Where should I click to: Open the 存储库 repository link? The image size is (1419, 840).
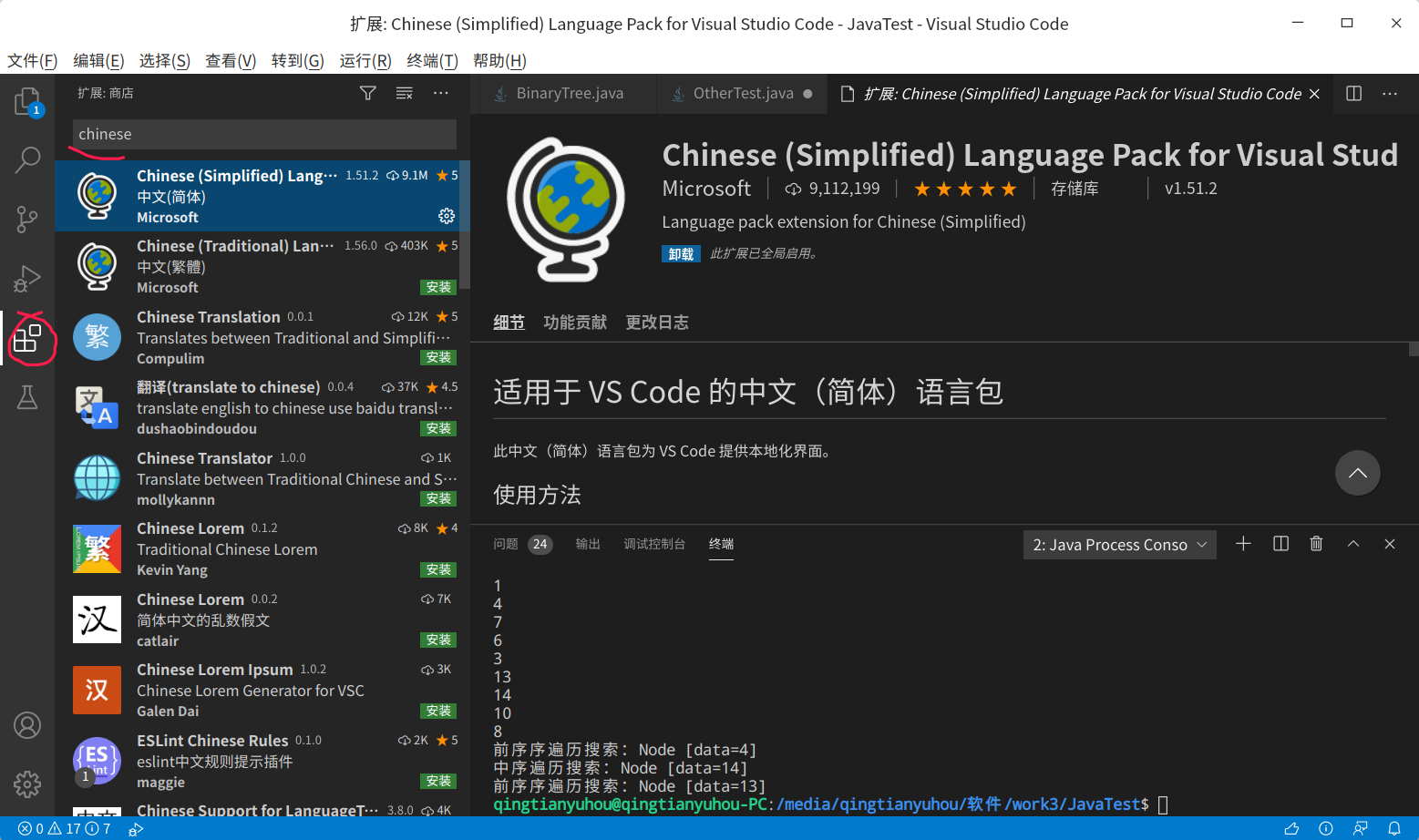1075,189
